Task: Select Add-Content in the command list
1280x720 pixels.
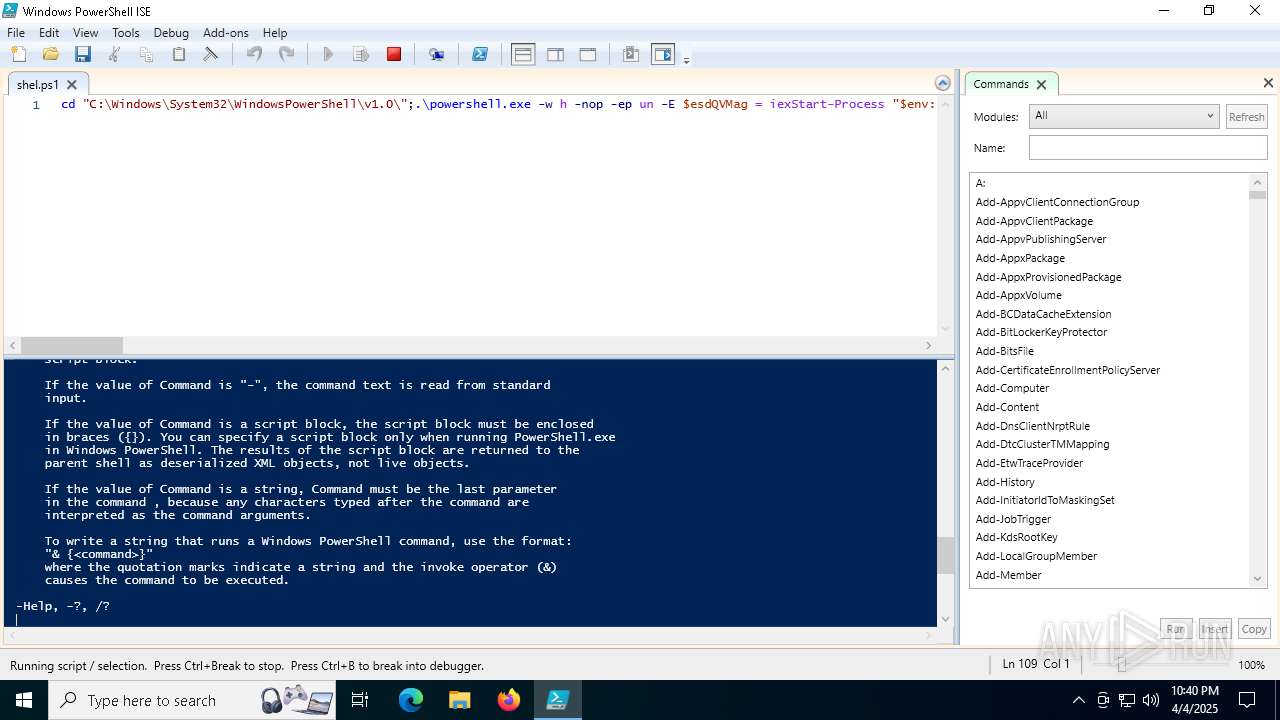Action: (x=1007, y=407)
